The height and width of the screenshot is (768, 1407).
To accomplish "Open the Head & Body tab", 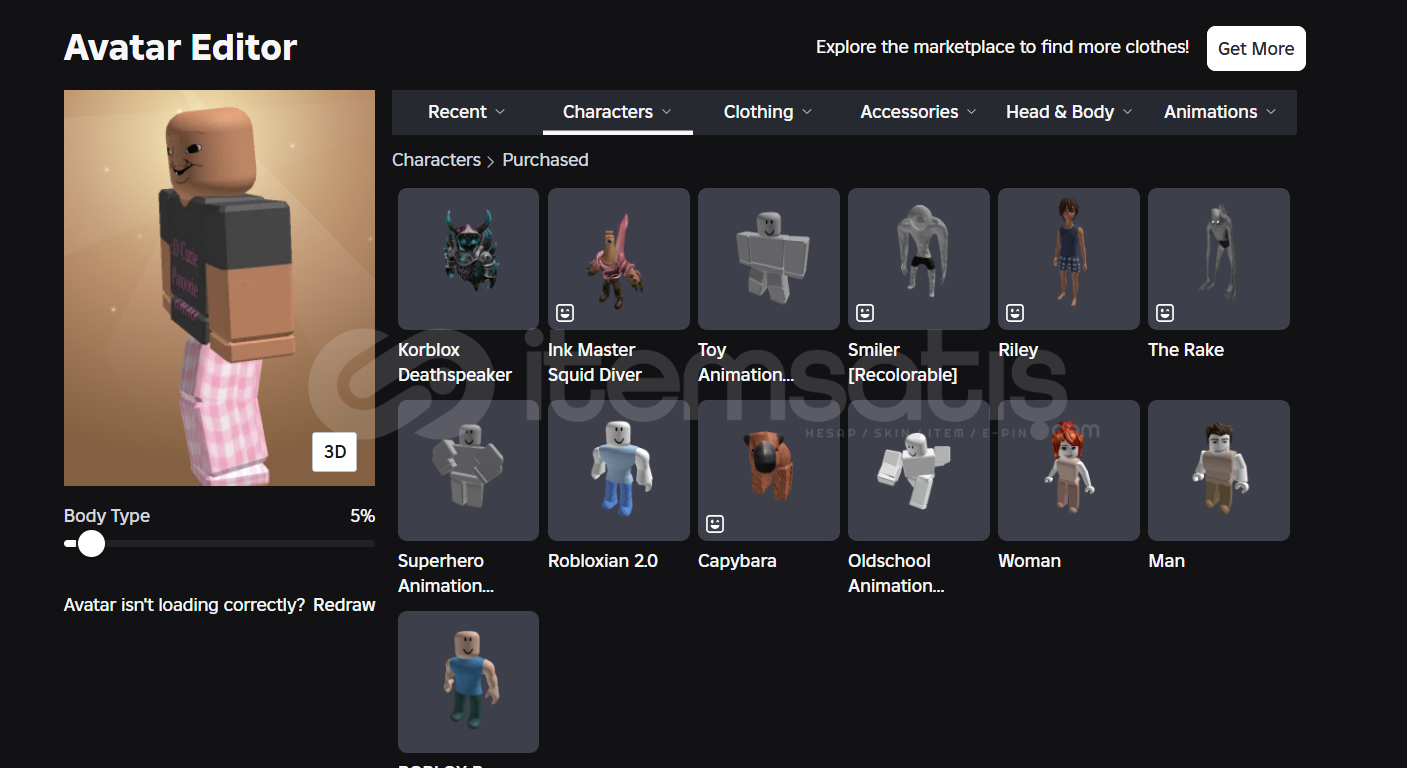I will click(x=1069, y=112).
